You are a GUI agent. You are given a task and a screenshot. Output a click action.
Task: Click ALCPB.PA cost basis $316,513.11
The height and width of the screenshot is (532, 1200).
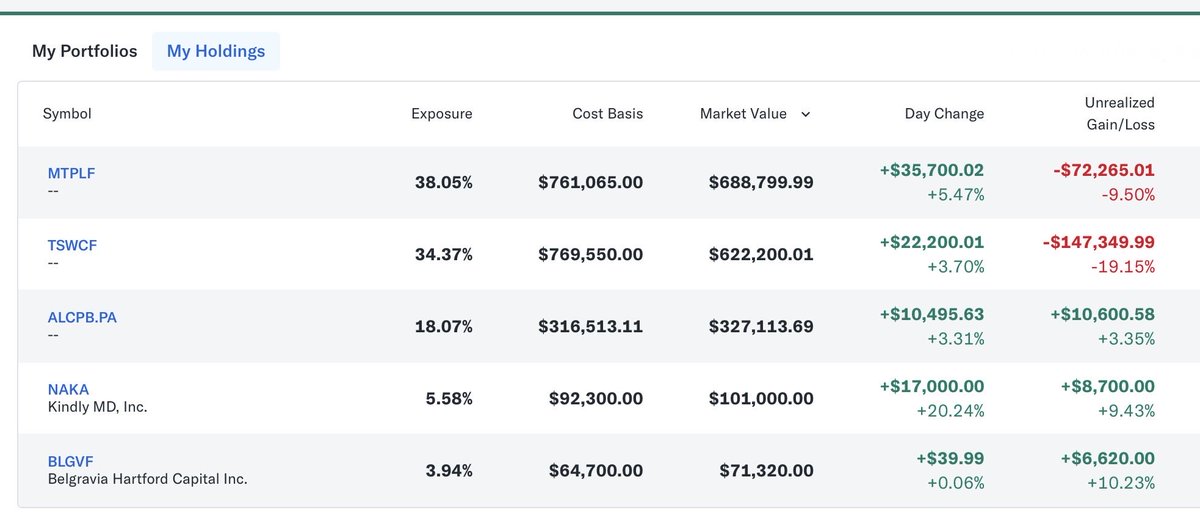point(590,327)
